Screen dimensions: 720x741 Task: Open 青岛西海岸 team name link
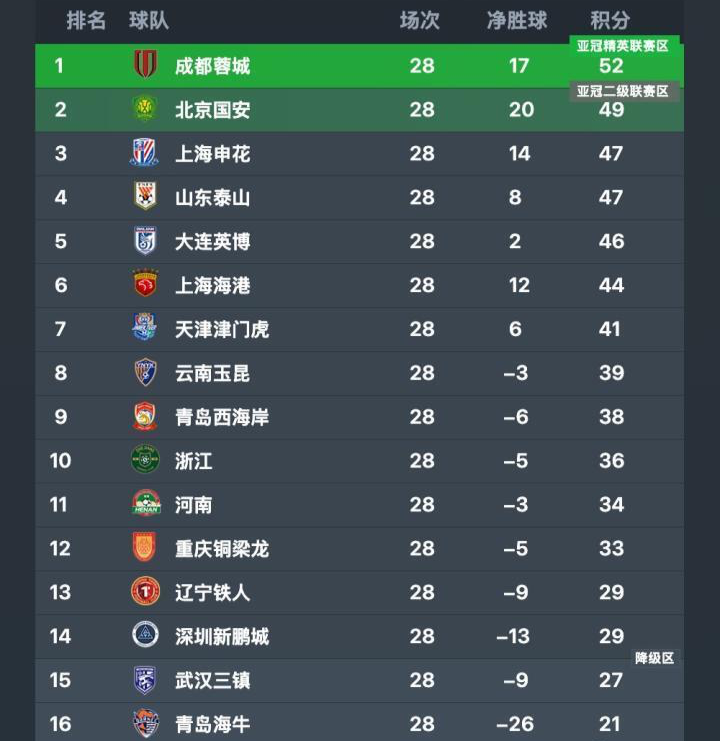(x=222, y=417)
